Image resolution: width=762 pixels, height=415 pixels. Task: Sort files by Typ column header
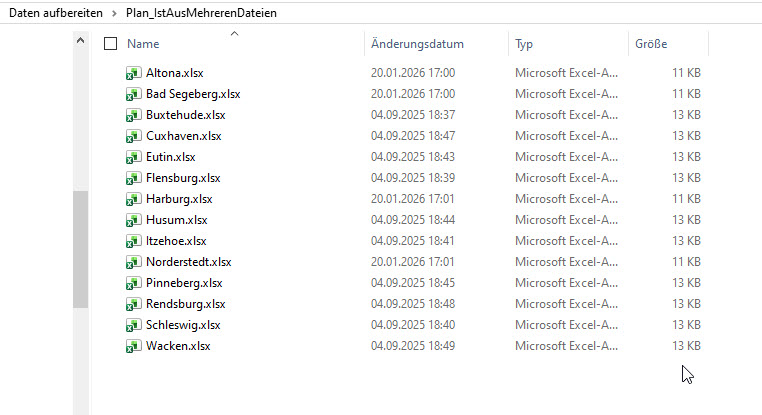click(x=524, y=44)
